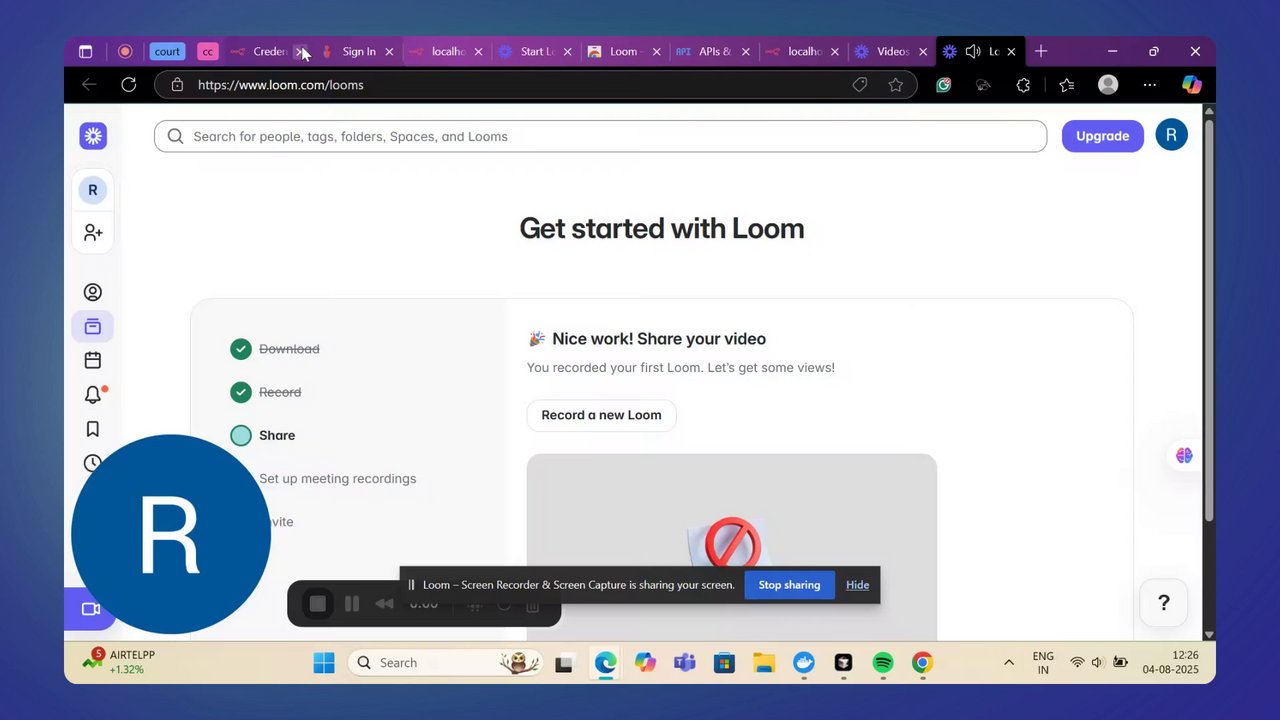Switch to the 'court' tab group
This screenshot has height=720, width=1280.
pyautogui.click(x=168, y=51)
